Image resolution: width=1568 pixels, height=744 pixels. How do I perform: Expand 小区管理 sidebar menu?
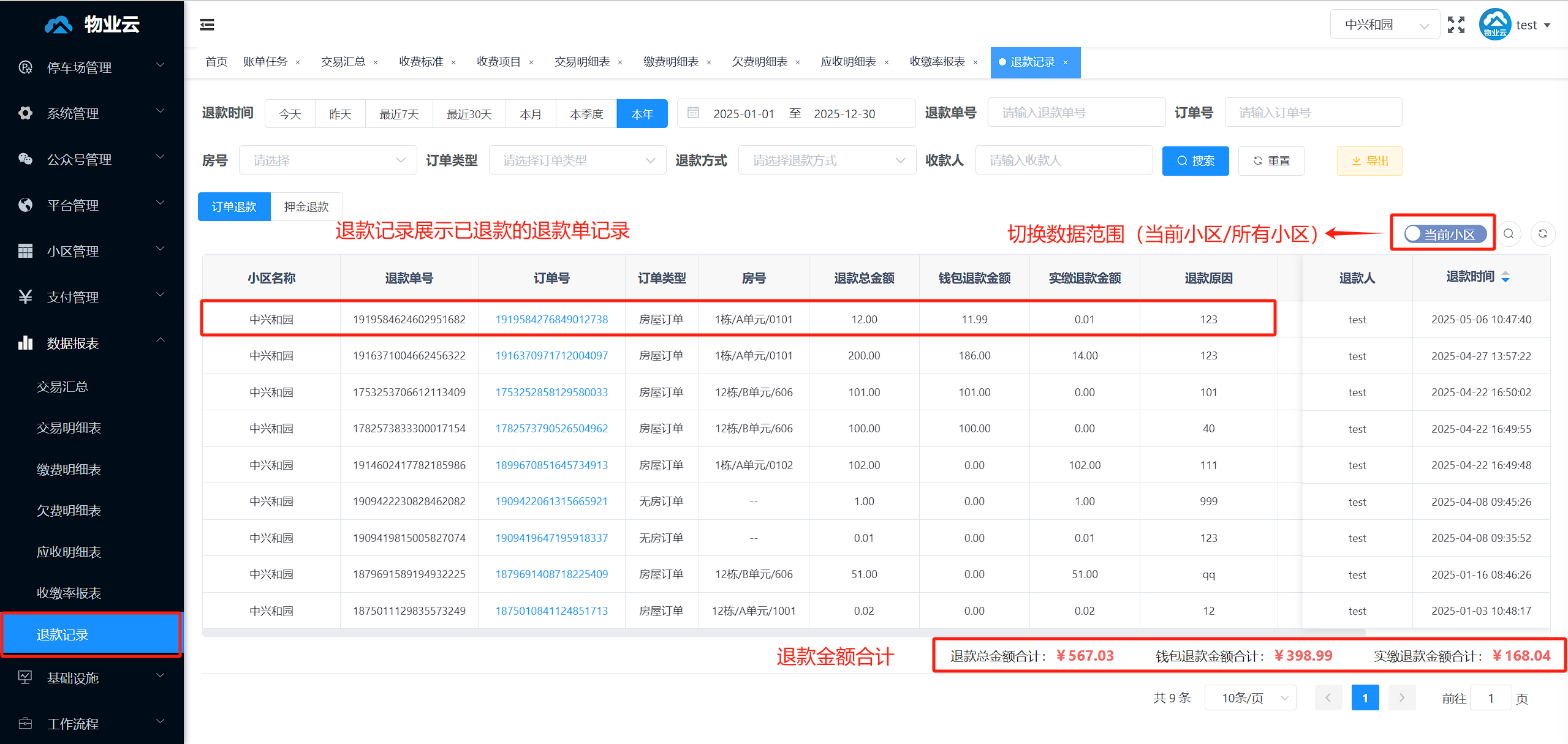[92, 250]
